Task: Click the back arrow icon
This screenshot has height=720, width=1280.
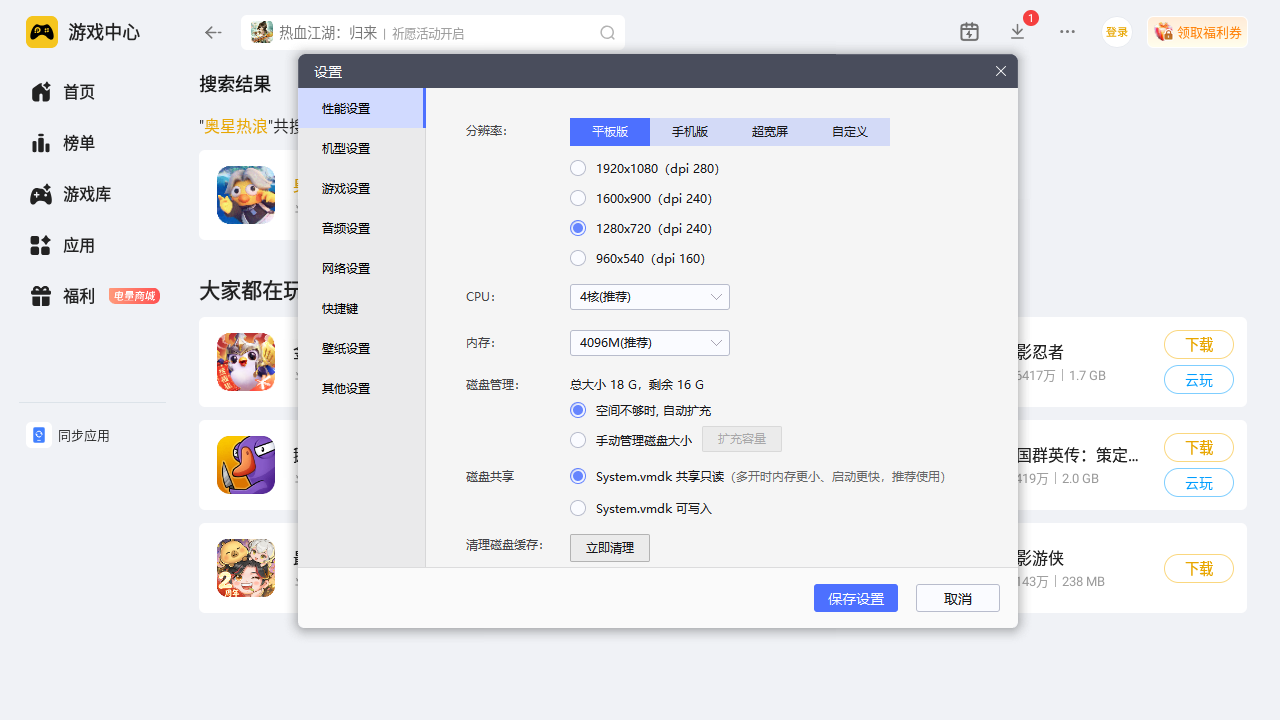Action: (212, 32)
